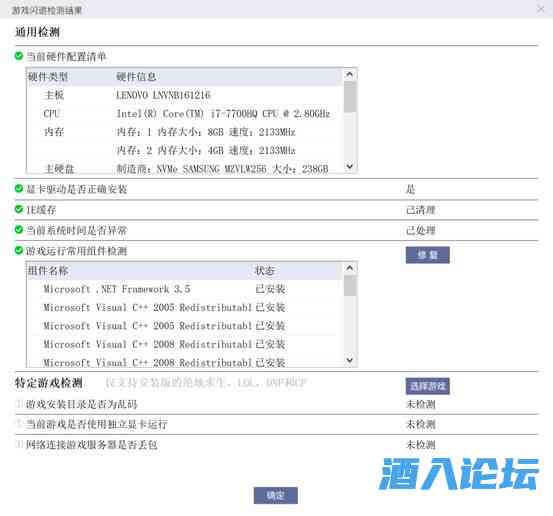Click gray status icon beside 游戏安装目录是否为乱码
553x516 pixels.
tap(19, 403)
